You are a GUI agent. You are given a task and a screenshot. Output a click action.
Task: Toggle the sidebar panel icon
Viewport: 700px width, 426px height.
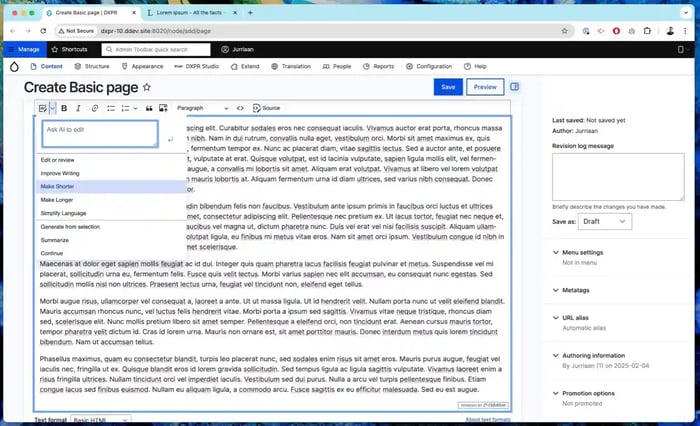514,87
